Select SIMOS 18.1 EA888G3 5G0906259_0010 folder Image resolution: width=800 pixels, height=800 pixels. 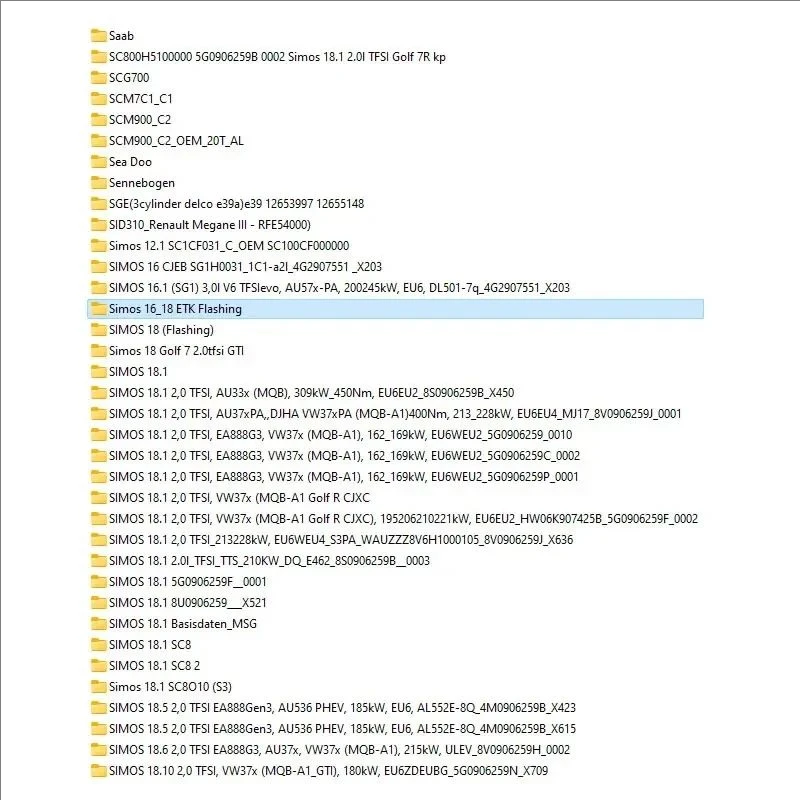tap(341, 435)
